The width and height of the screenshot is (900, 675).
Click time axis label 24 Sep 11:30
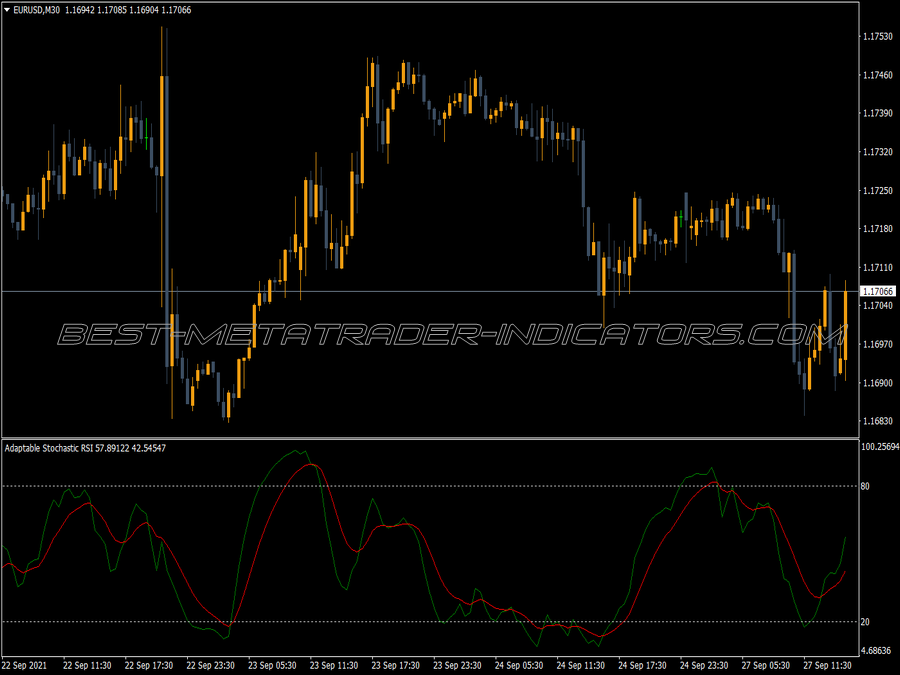pyautogui.click(x=581, y=665)
